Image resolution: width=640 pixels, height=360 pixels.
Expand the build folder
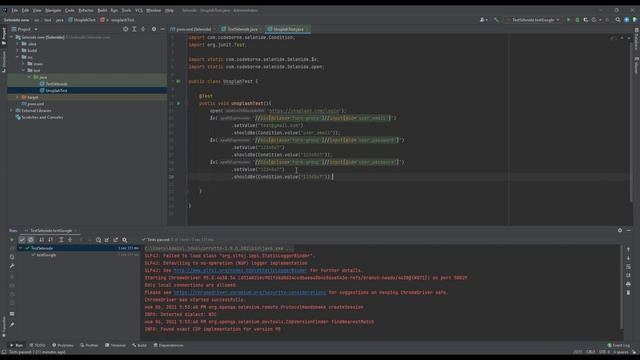(x=17, y=50)
